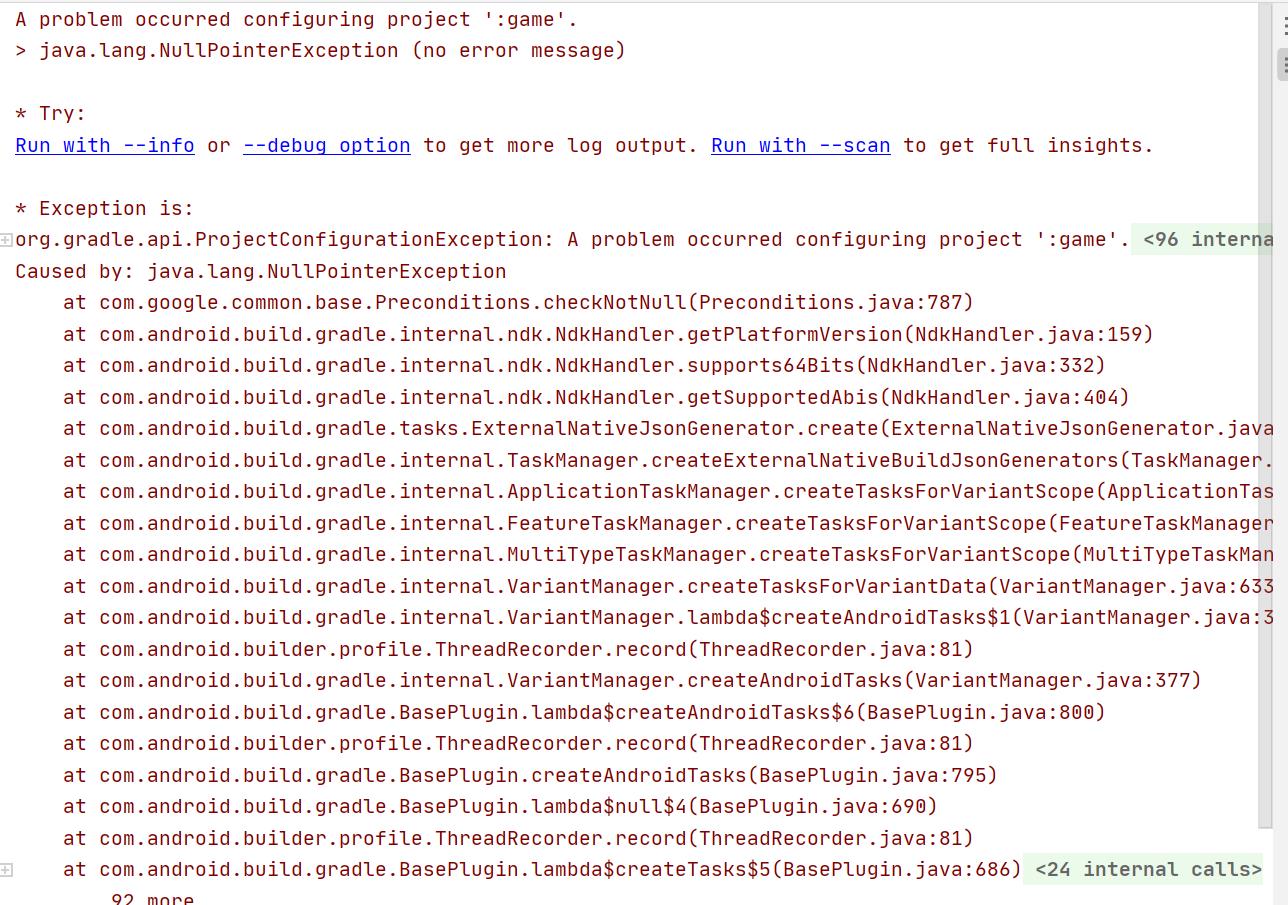Click the 'Run with --info' link
1288x905 pixels.
pyautogui.click(x=105, y=146)
